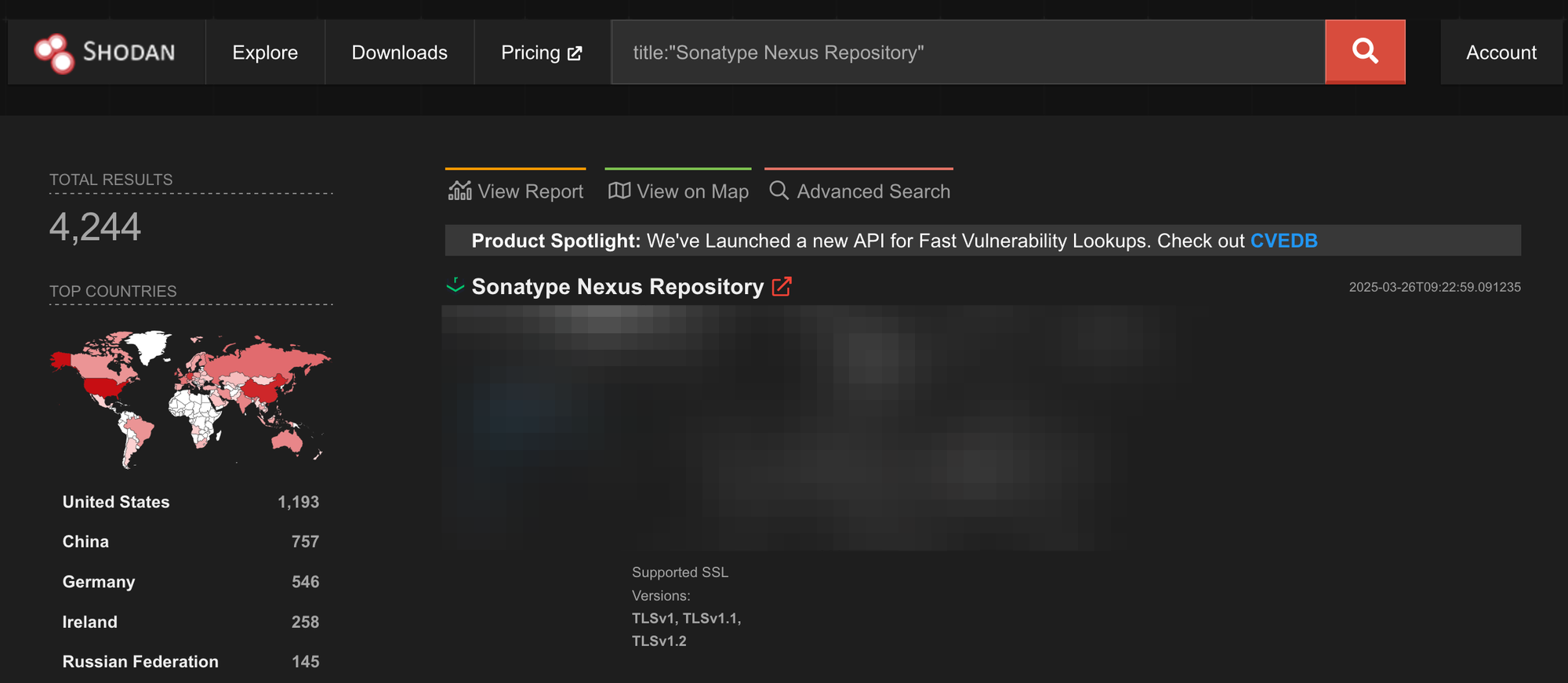Click the external link icon beside Pricing
The image size is (1568, 683).
point(575,53)
